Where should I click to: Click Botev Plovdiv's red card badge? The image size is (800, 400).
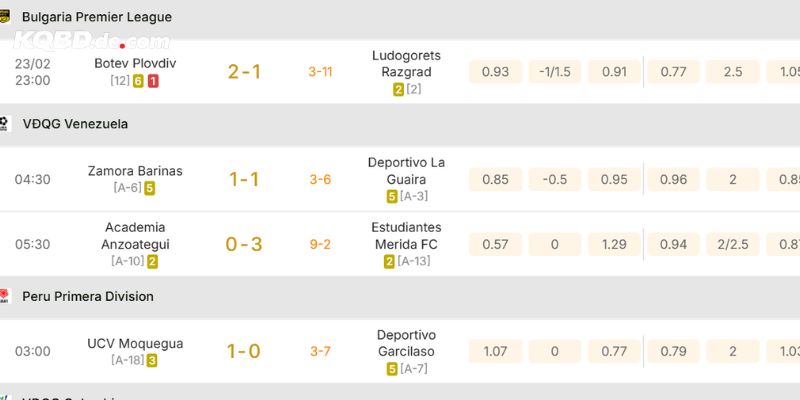pyautogui.click(x=152, y=81)
